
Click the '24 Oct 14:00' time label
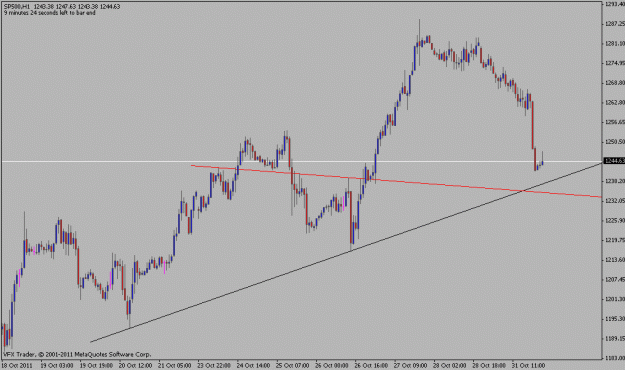tap(253, 365)
